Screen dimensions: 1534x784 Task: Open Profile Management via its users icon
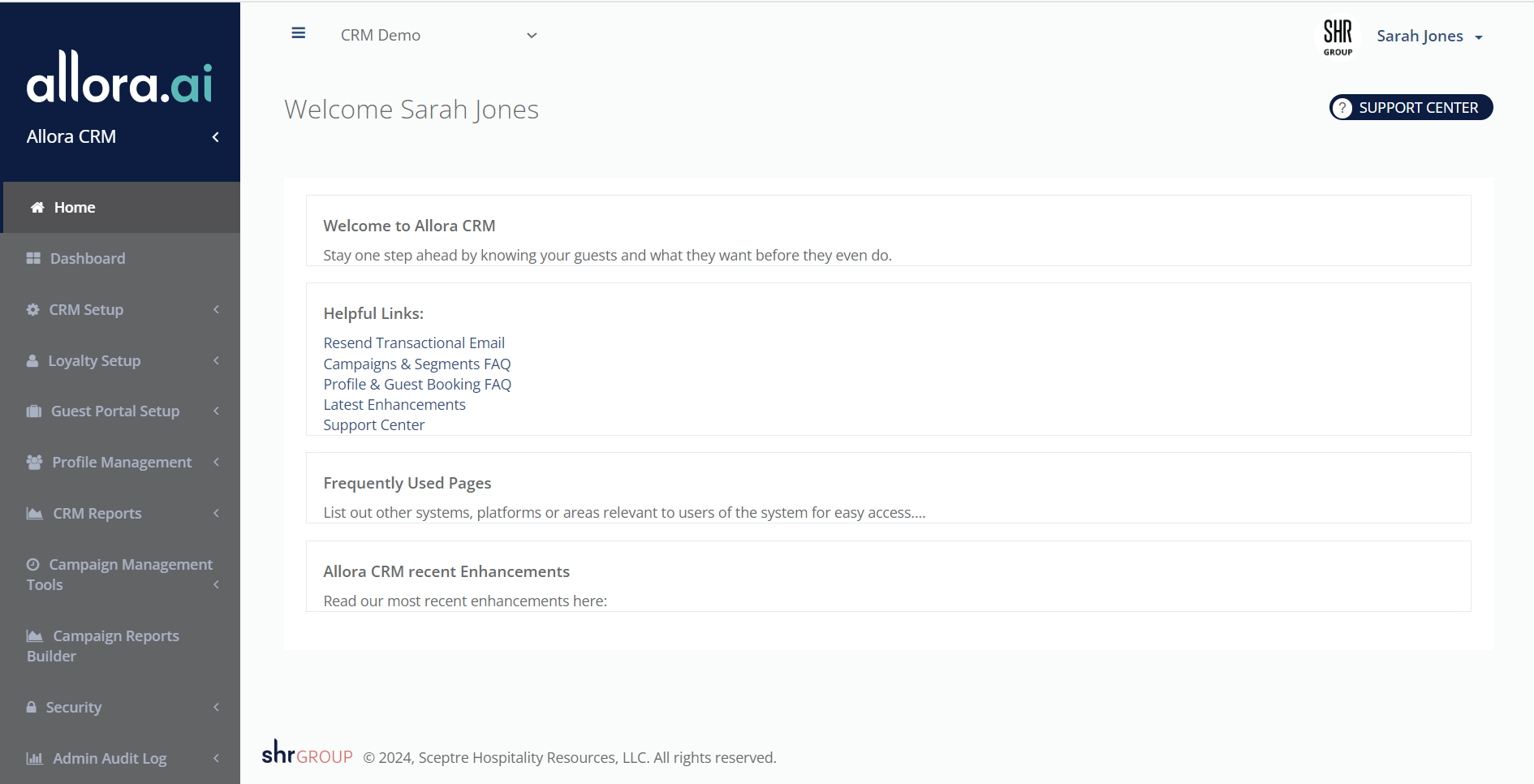coord(32,462)
